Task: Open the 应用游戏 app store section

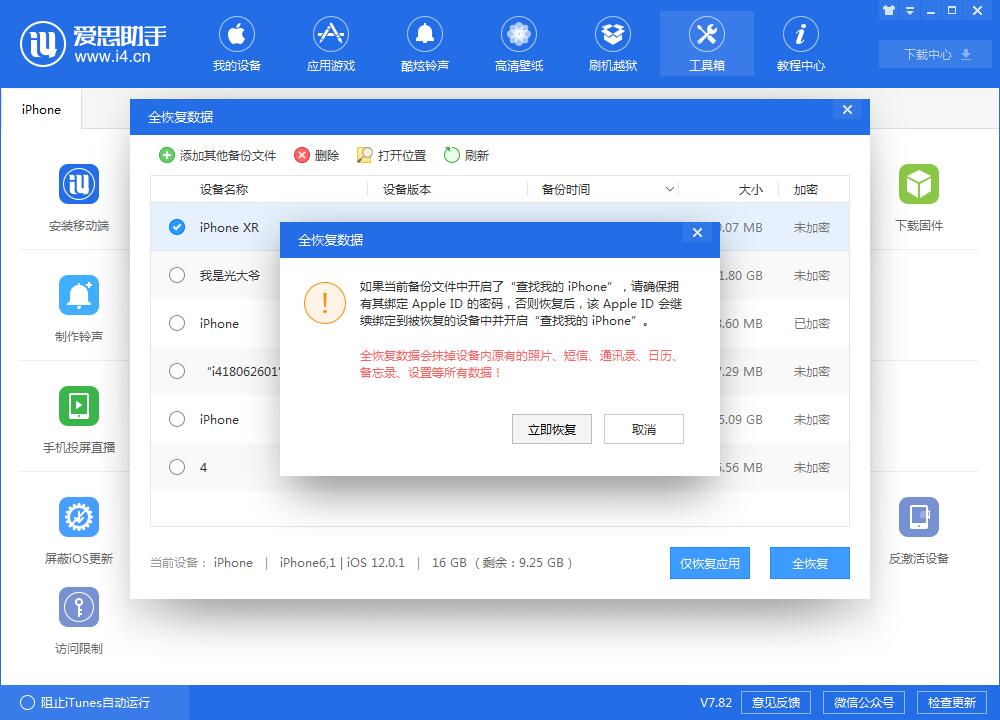Action: (330, 43)
